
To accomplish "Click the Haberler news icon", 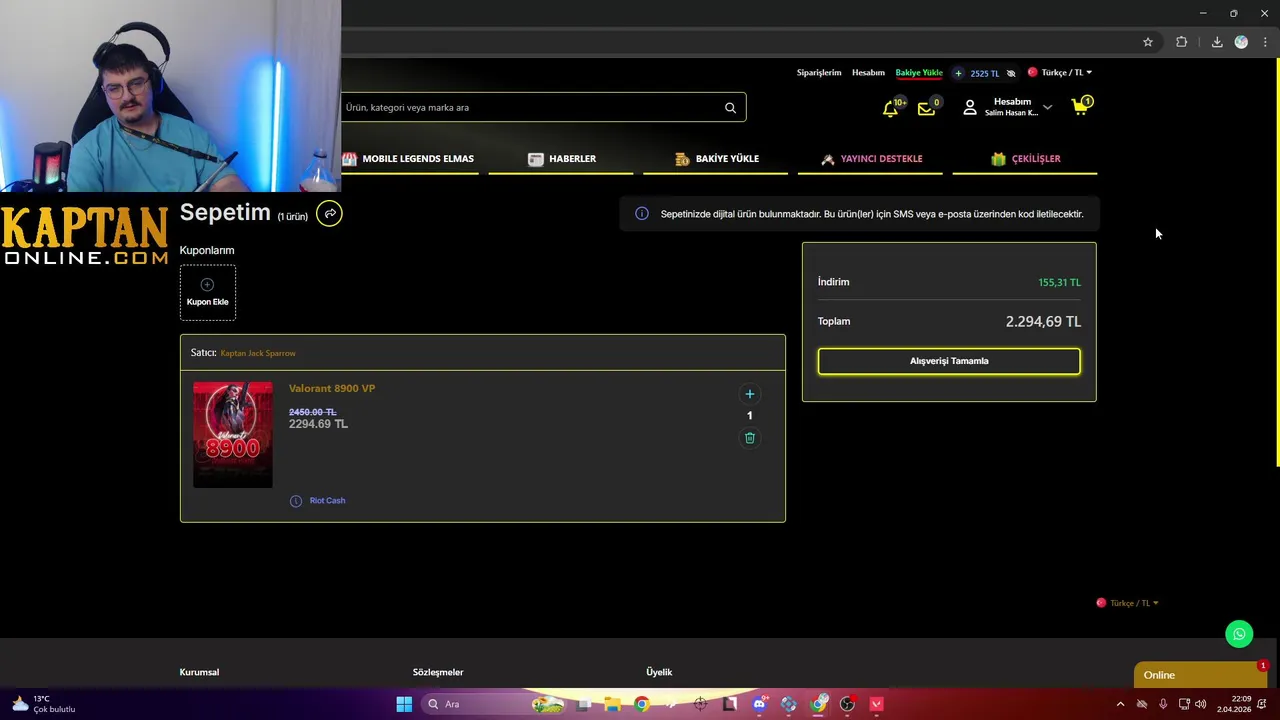I will [536, 159].
